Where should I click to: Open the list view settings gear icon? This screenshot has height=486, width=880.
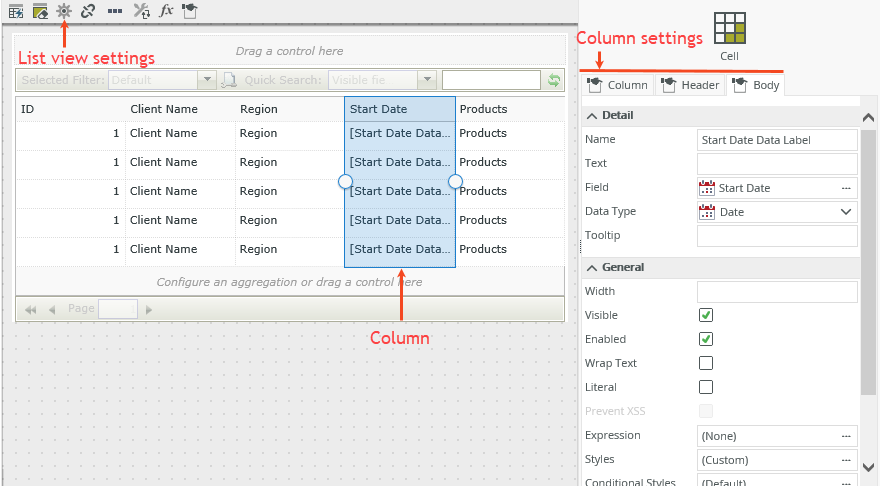pyautogui.click(x=64, y=11)
